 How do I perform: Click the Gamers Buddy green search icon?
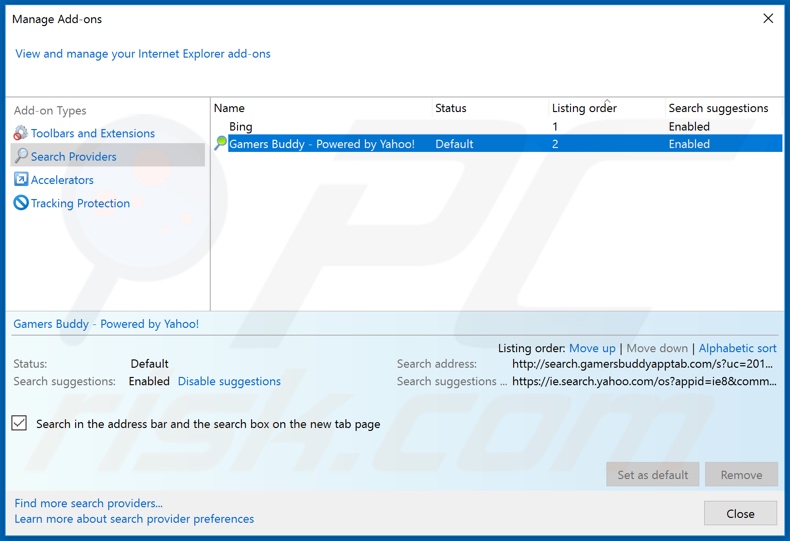[x=220, y=143]
